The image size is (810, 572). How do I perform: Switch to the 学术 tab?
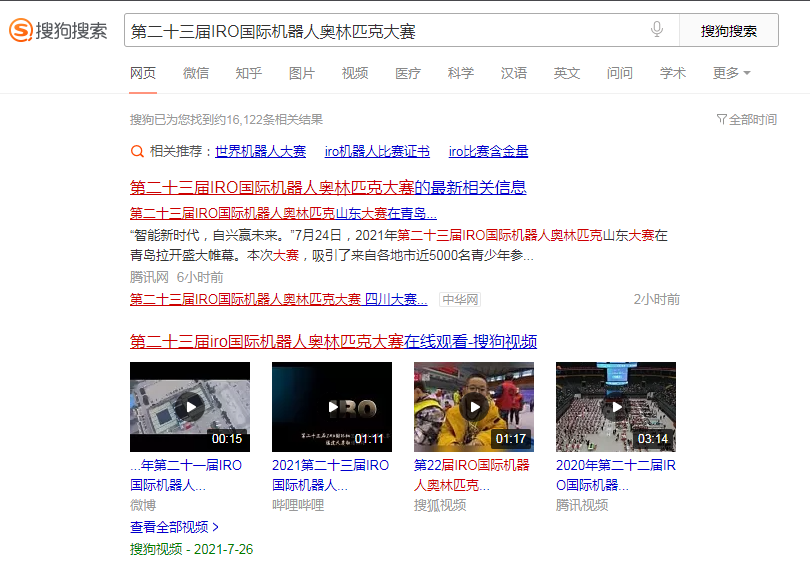(x=673, y=73)
